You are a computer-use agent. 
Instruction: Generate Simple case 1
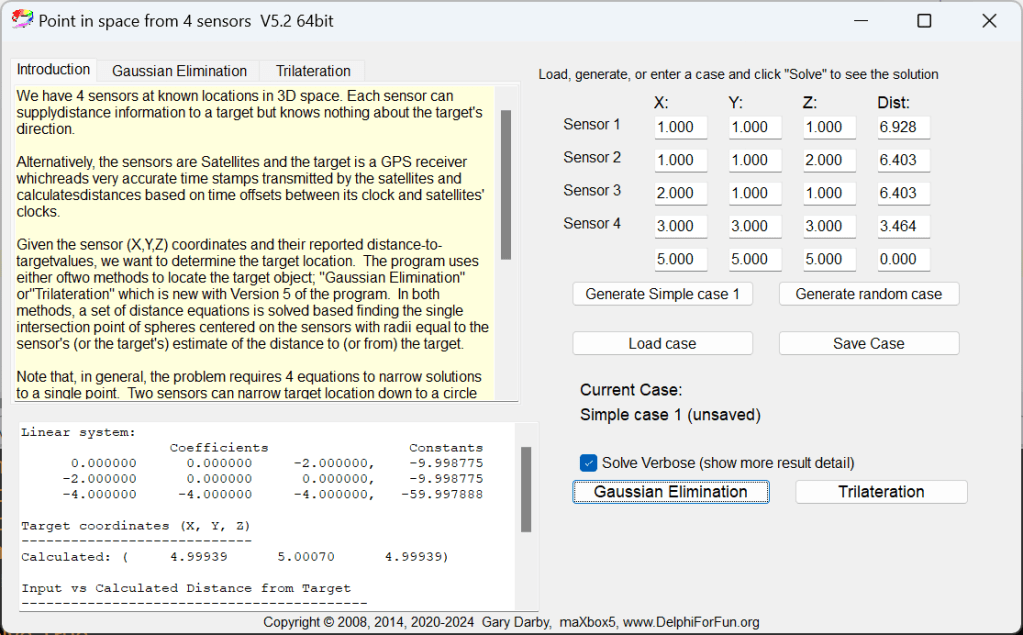[x=662, y=294]
